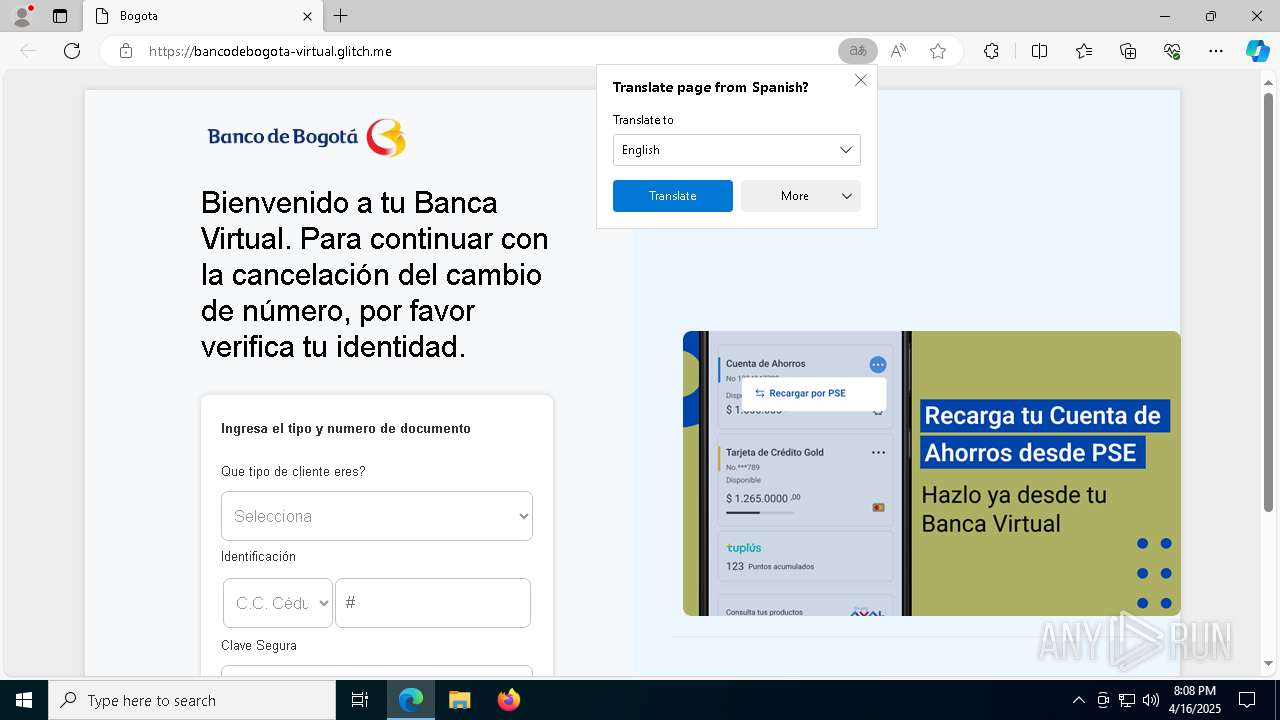Open the C.C. Cédula document type dropdown
The image size is (1280, 720).
(x=278, y=603)
